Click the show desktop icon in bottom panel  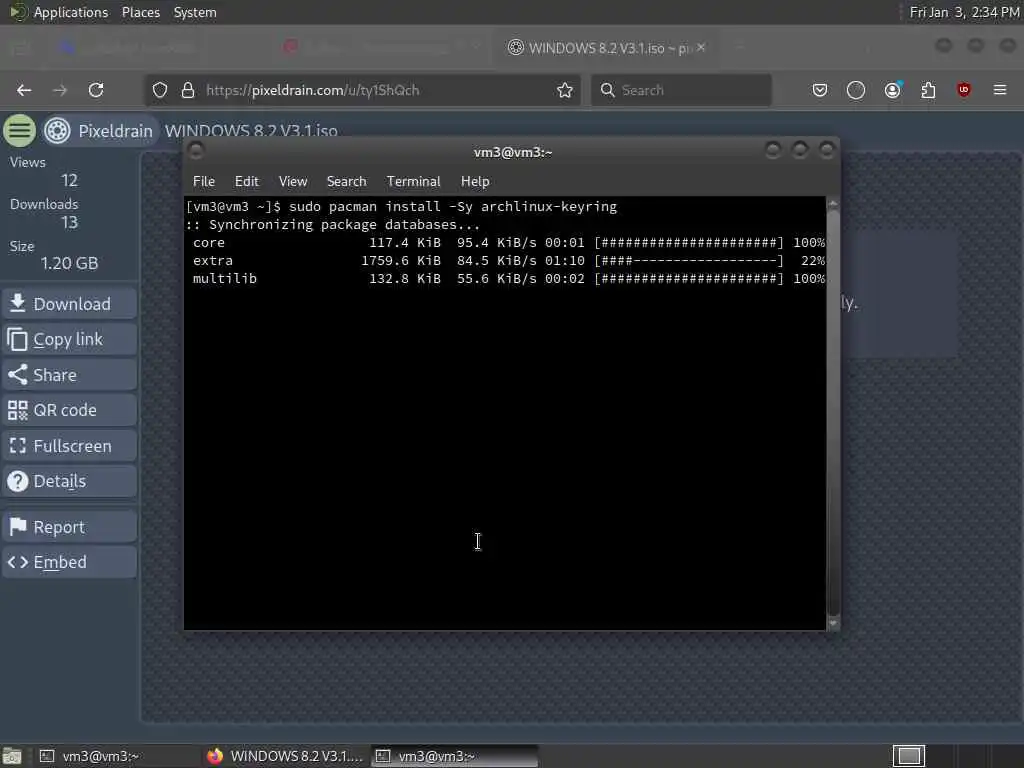coord(12,756)
